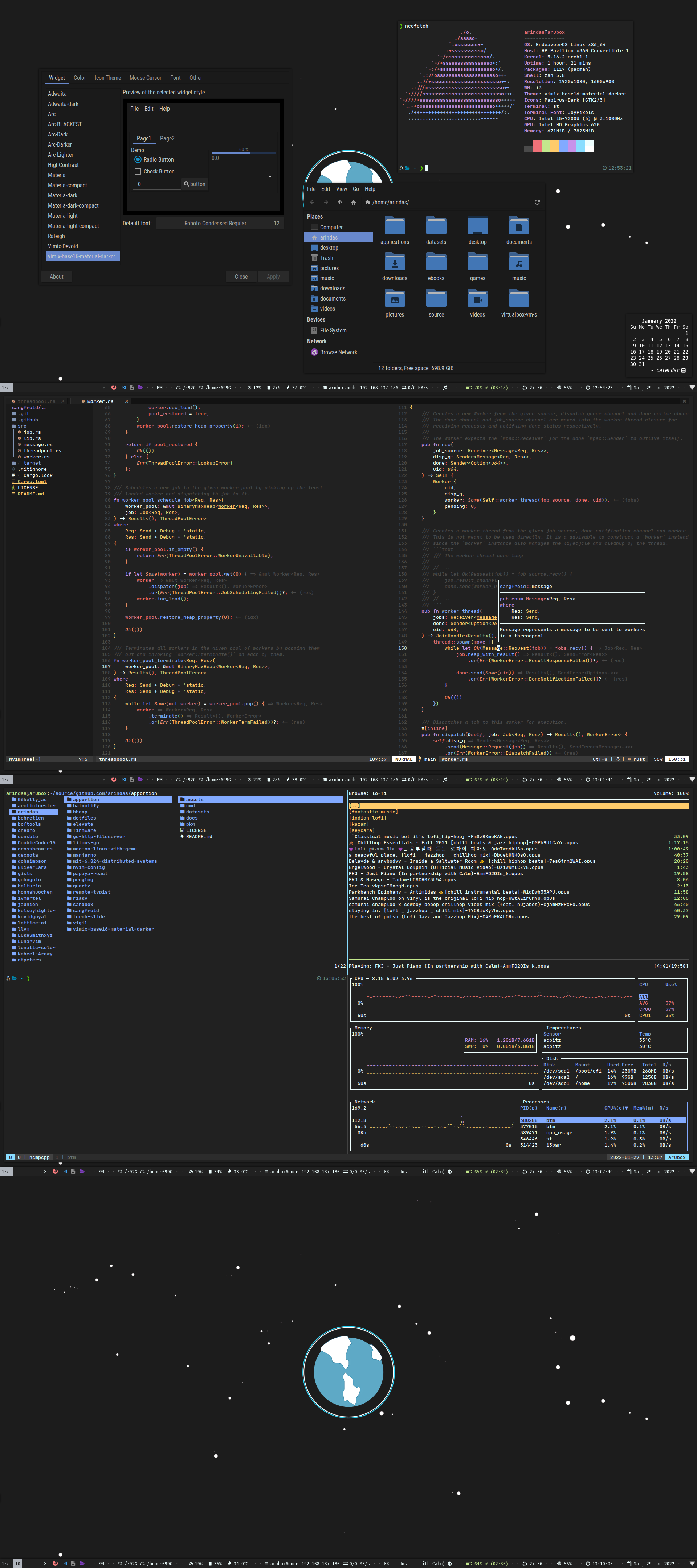The width and height of the screenshot is (697, 1568).
Task: Go to parent folder with up arrow
Action: pos(340,202)
